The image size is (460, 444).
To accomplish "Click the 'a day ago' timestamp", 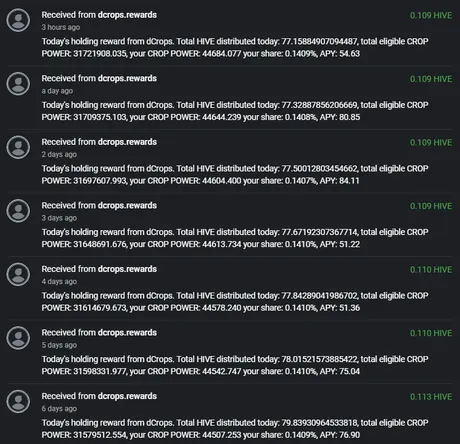I will (x=57, y=91).
